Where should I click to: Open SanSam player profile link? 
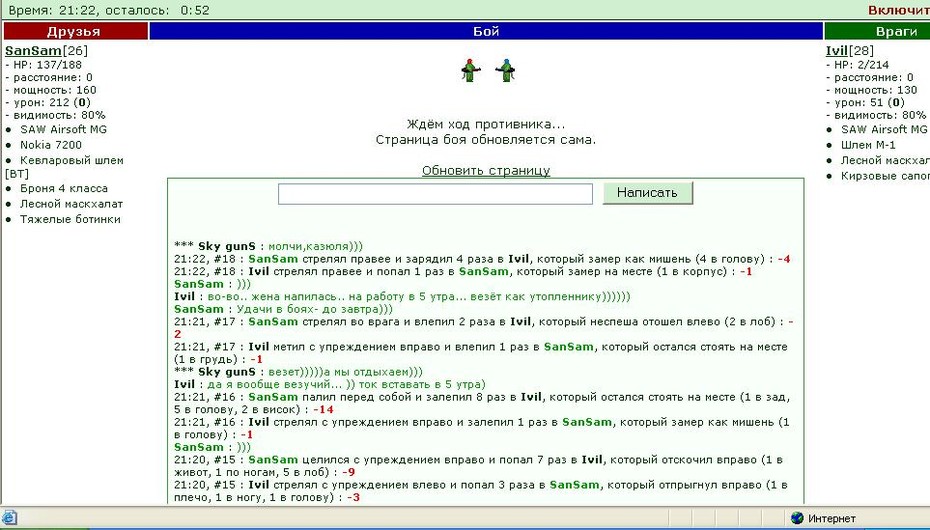33,51
